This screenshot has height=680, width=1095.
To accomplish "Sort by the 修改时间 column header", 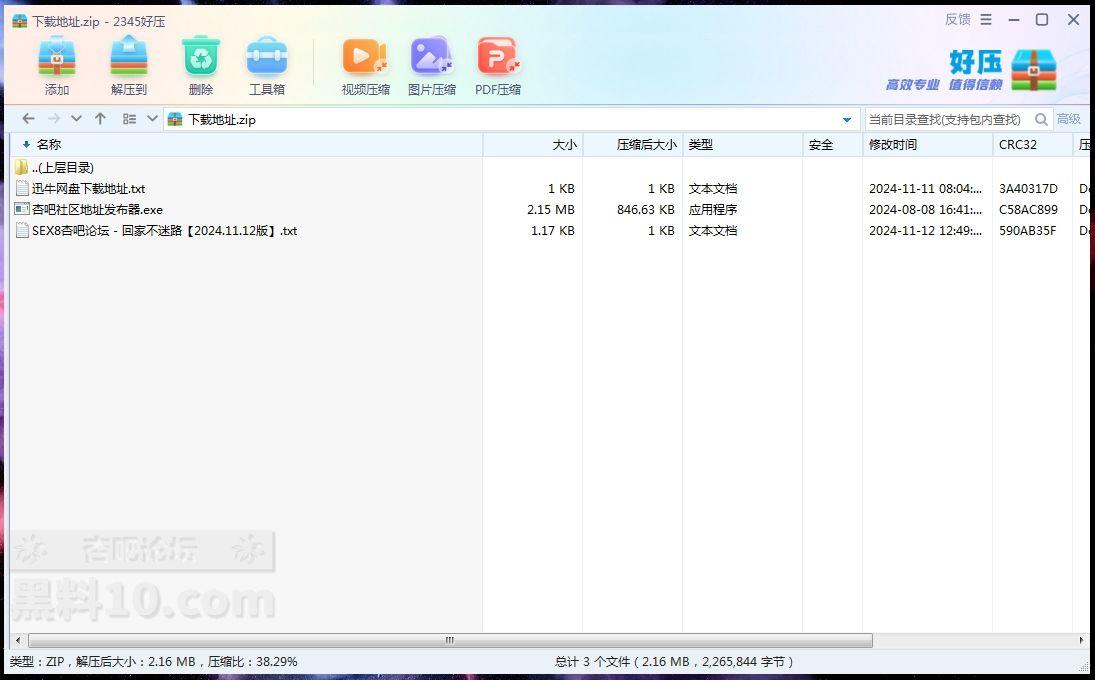I will [927, 145].
